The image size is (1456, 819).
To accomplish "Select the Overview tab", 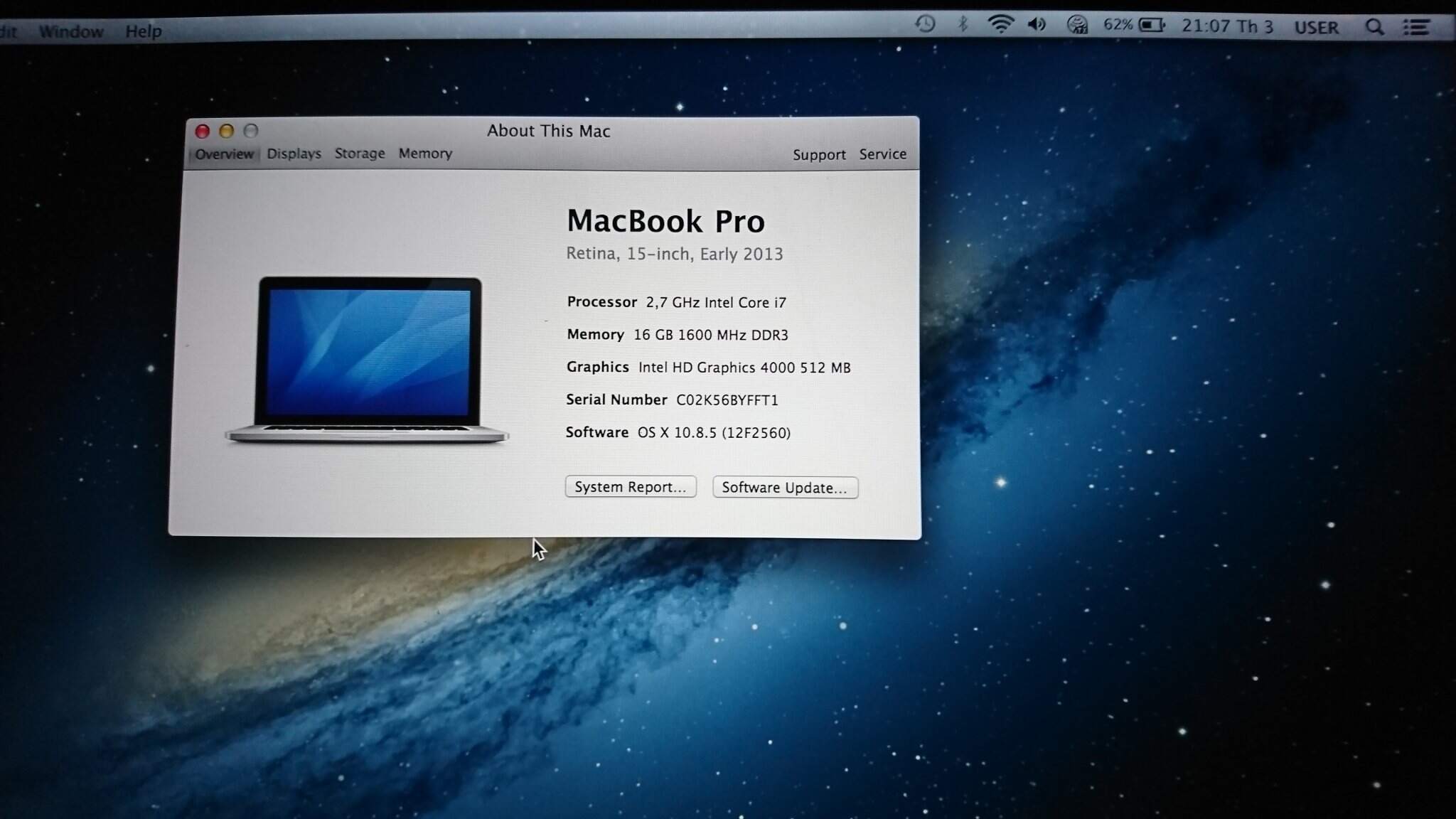I will pyautogui.click(x=224, y=154).
